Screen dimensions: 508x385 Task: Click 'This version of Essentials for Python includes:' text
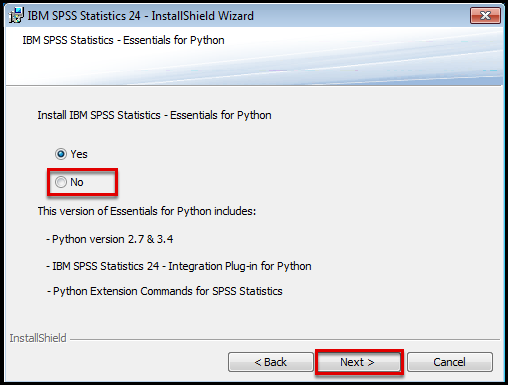click(147, 211)
